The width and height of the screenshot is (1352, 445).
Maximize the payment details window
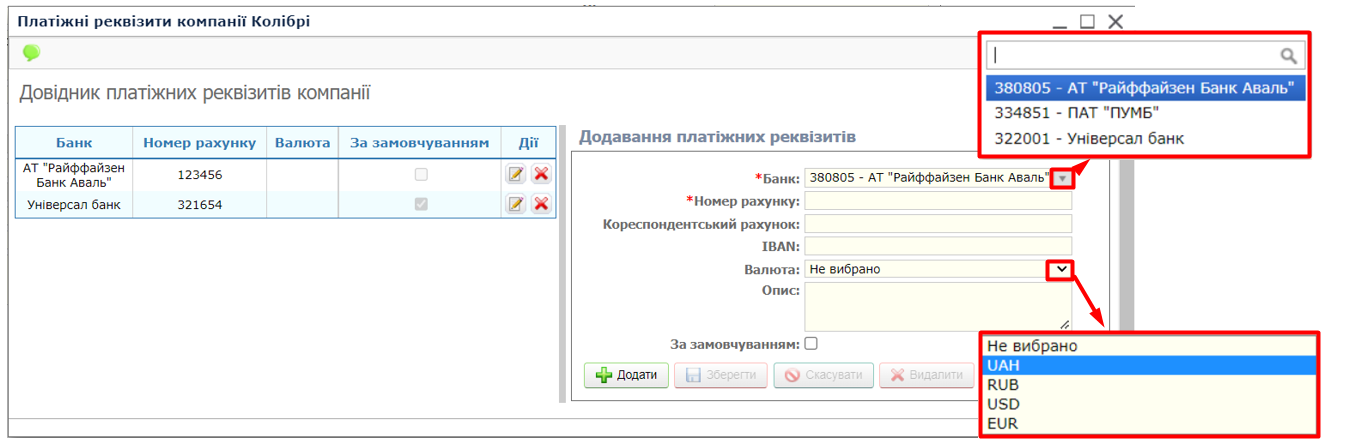click(x=1088, y=21)
